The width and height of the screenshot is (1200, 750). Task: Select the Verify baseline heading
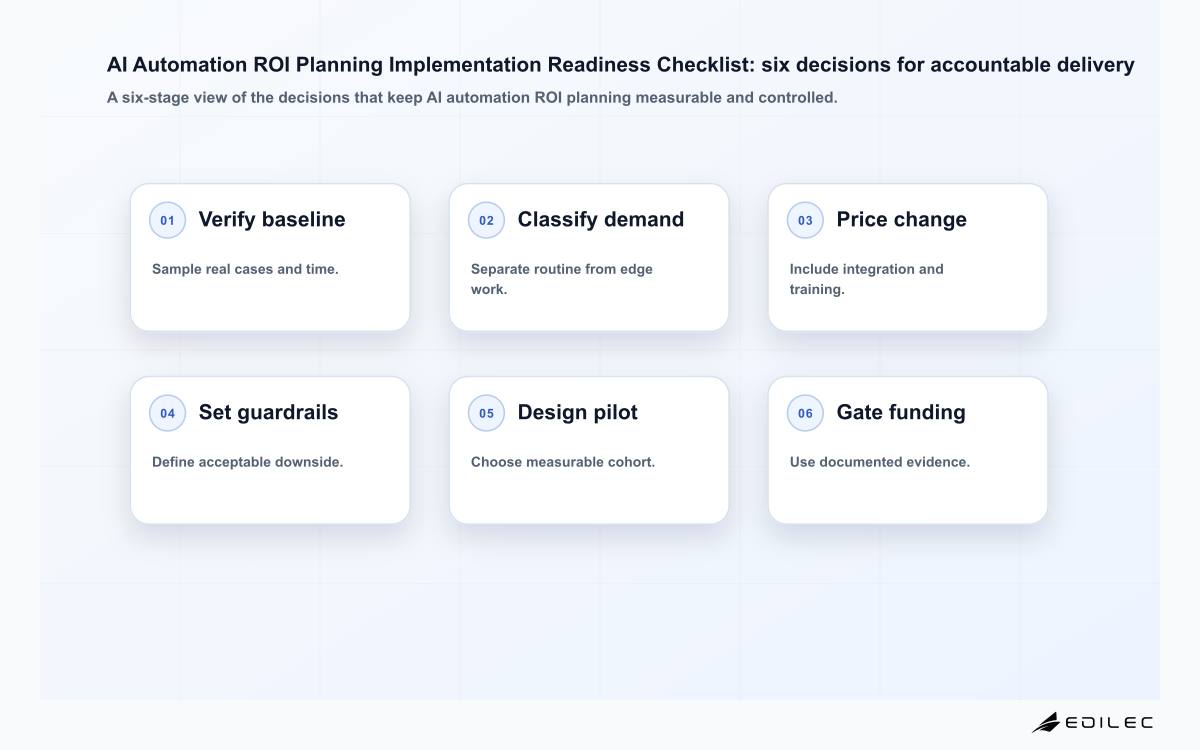272,220
